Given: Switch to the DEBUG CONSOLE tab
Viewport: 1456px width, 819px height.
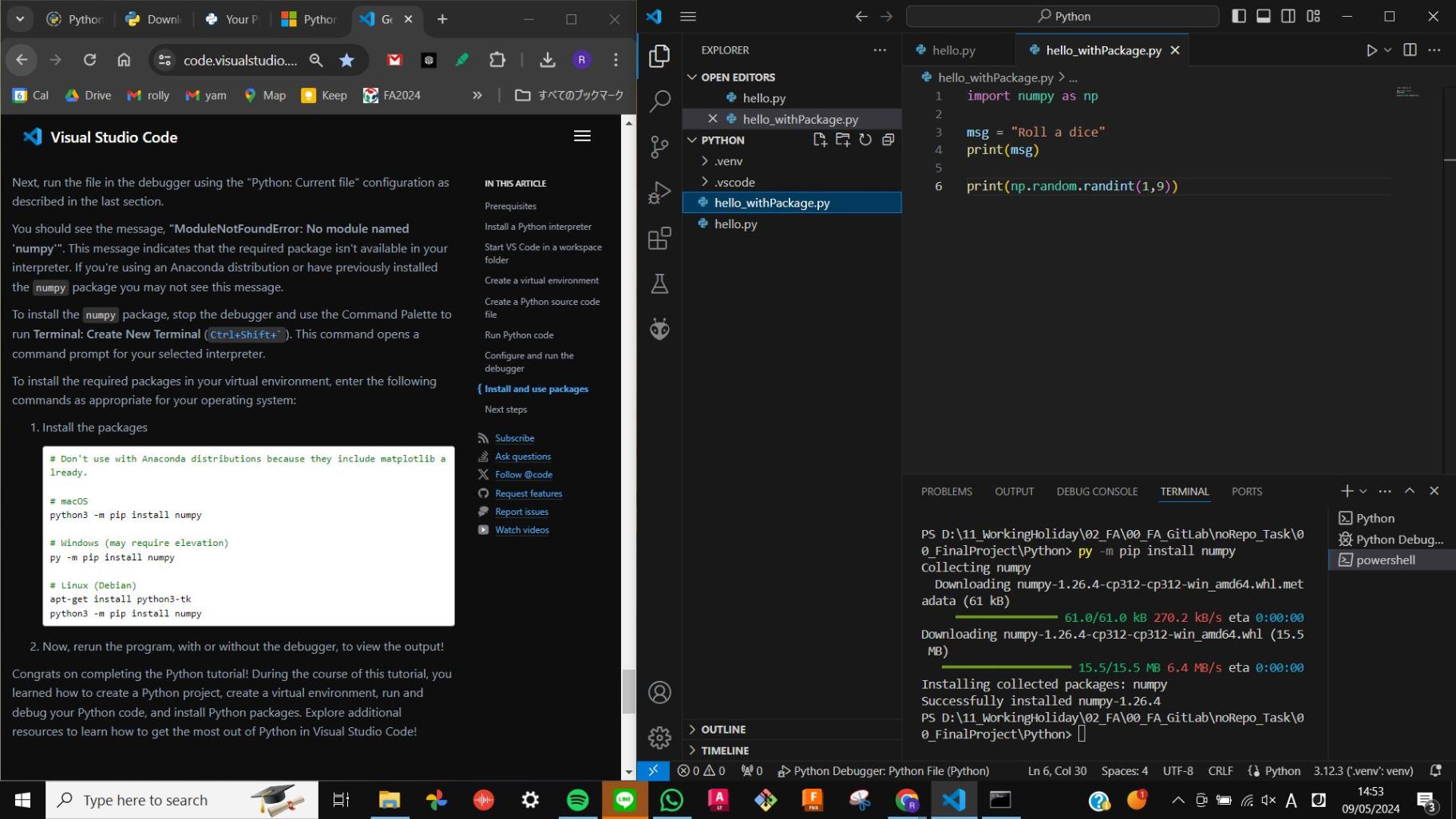Looking at the screenshot, I should coord(1097,492).
